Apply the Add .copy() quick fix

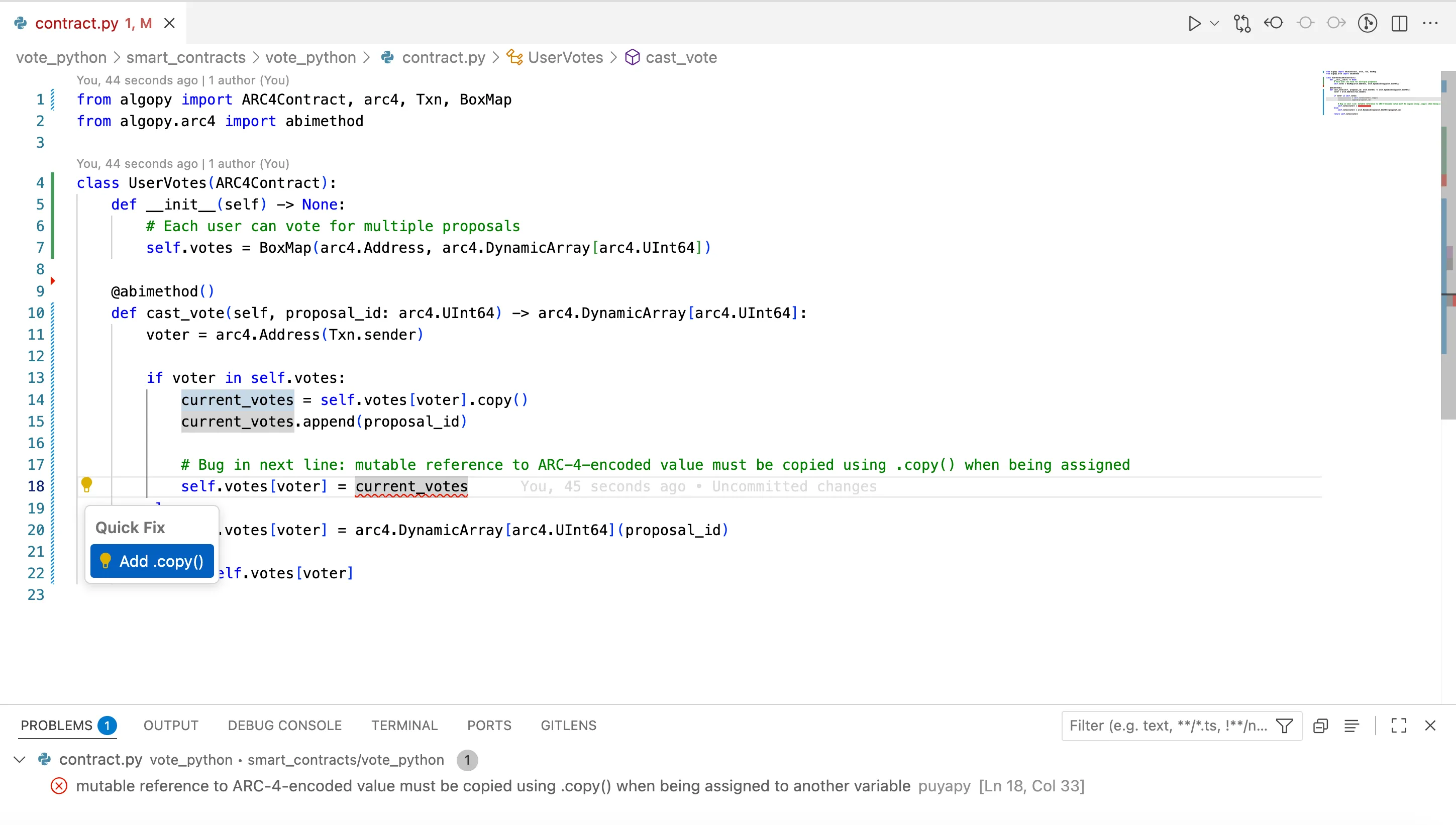(151, 561)
